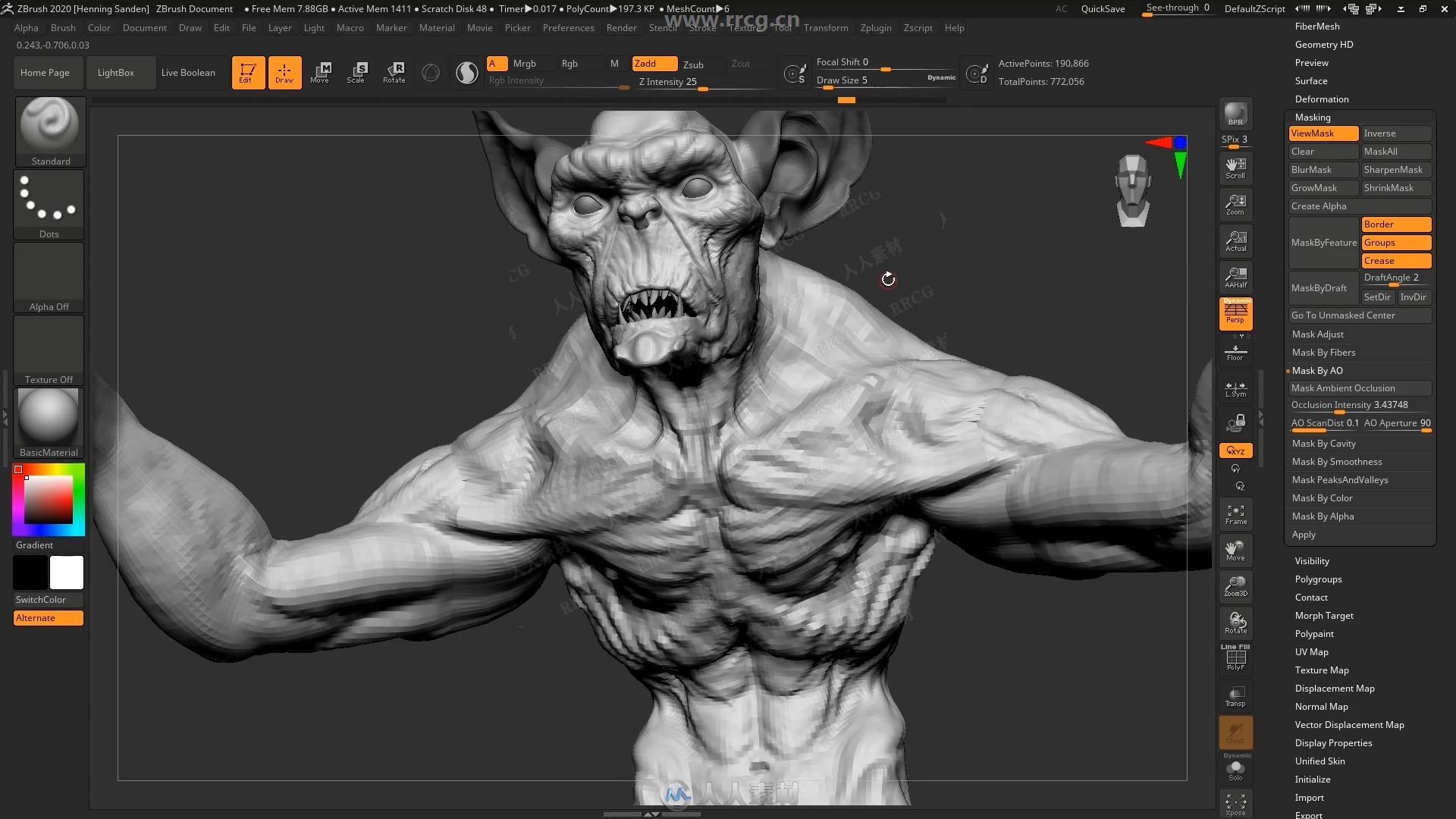Expand the Mask By Cavity section
The image size is (1456, 819).
click(1323, 444)
